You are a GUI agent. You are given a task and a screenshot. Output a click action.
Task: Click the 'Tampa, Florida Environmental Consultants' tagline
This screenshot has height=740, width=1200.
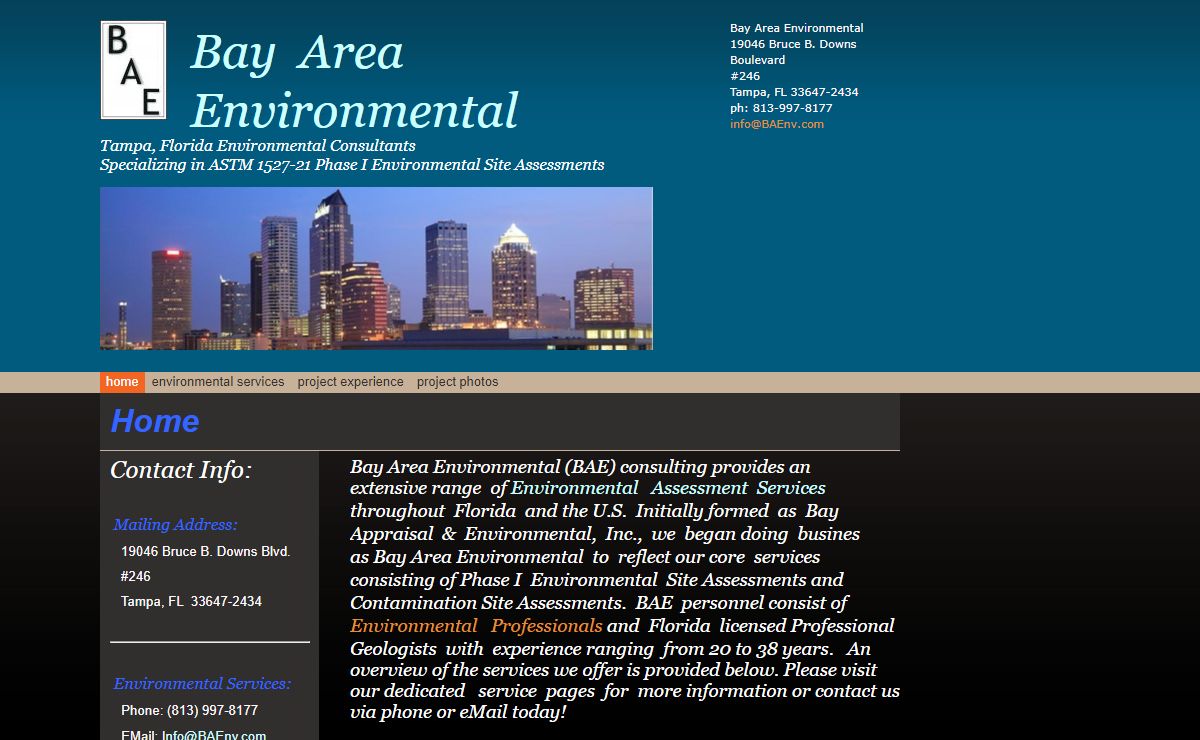(x=258, y=146)
